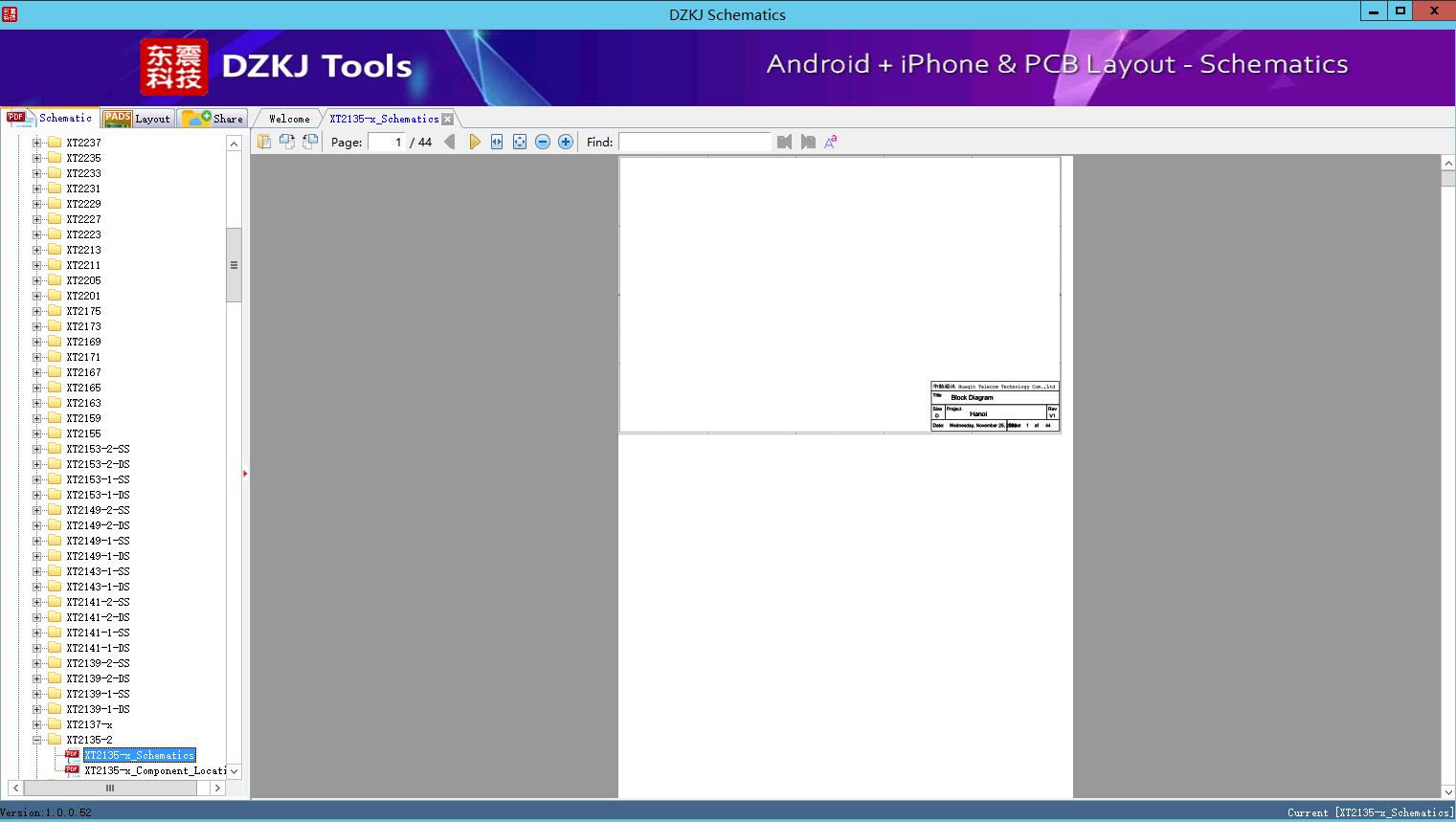Click the tree horizontal scroll right arrow
This screenshot has height=822, width=1456.
click(x=217, y=788)
